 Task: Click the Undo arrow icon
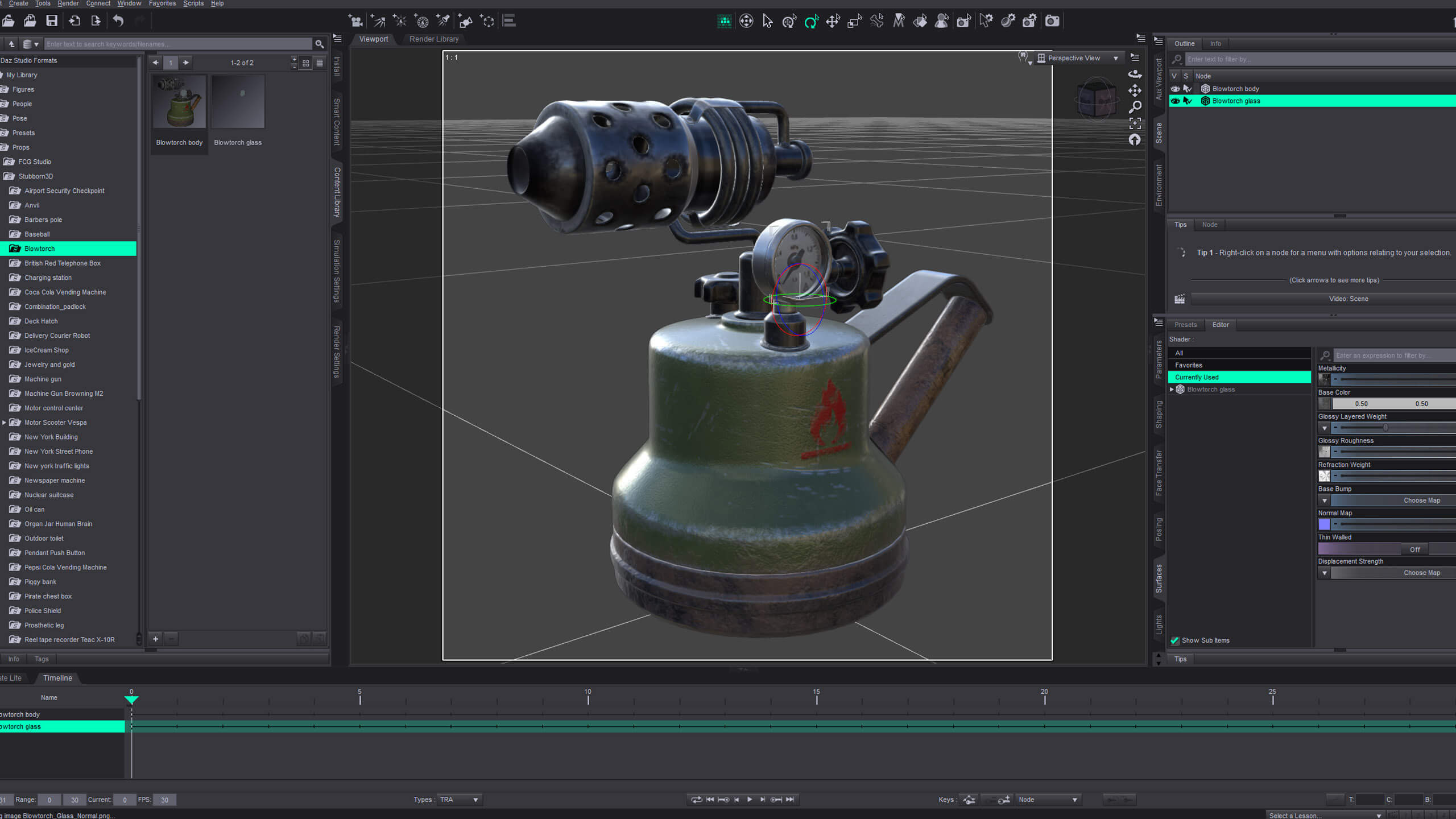pyautogui.click(x=118, y=21)
